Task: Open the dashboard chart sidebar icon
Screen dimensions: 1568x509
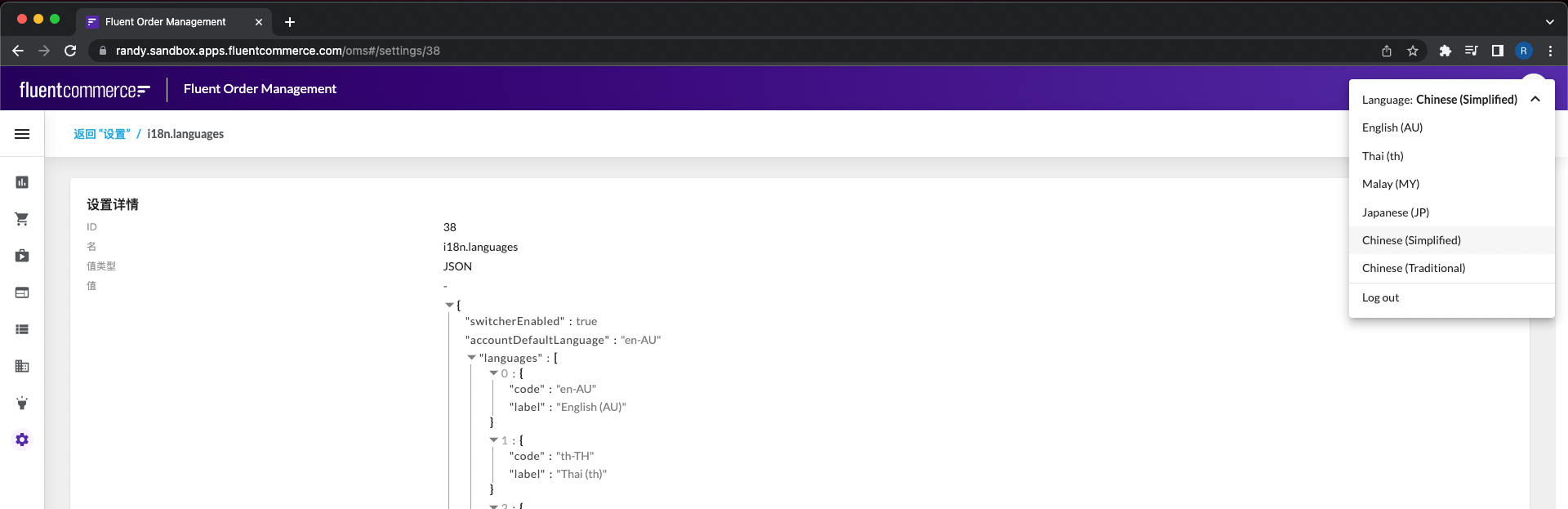Action: click(22, 182)
